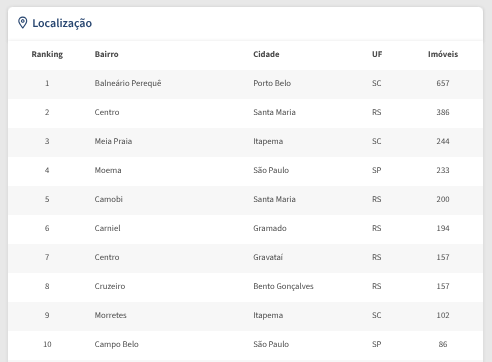Image resolution: width=492 pixels, height=362 pixels.
Task: Click the Cidade column header
Action: (266, 54)
